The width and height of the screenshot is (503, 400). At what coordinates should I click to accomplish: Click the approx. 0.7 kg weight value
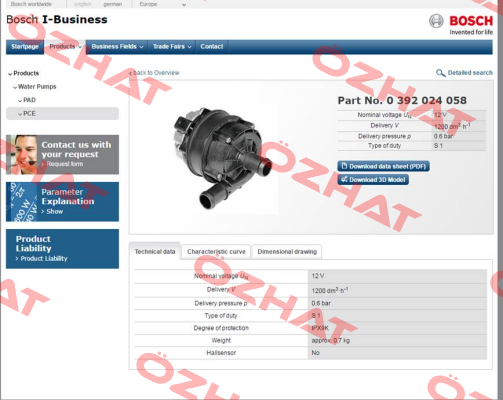[331, 341]
